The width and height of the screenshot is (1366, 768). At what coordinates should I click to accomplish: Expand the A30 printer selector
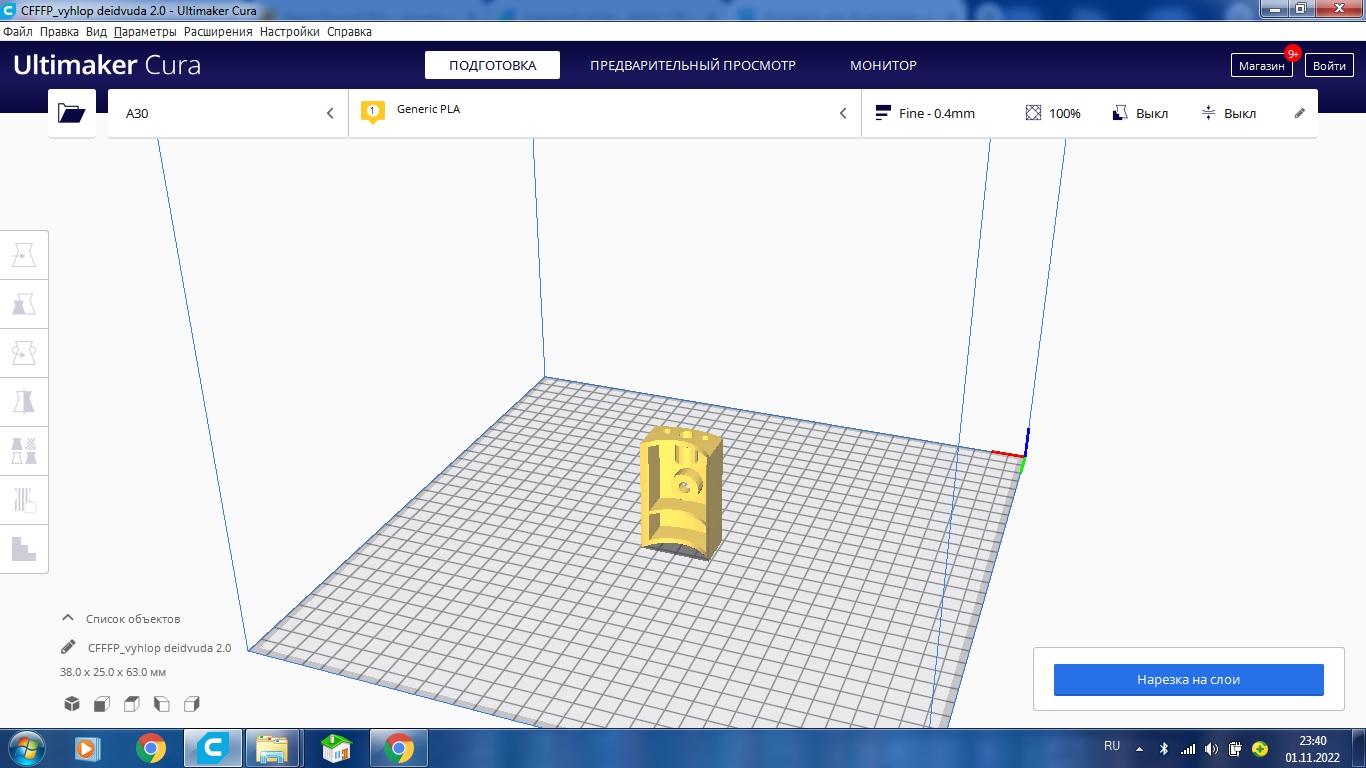click(x=228, y=113)
